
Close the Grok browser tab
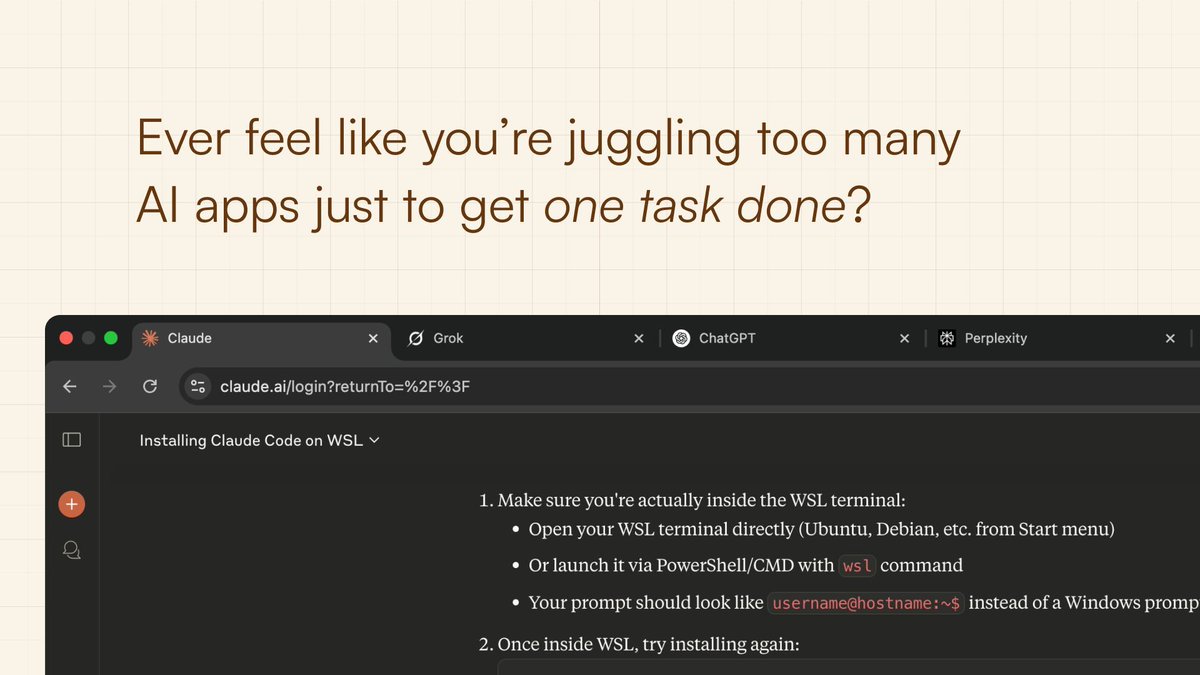[x=639, y=338]
